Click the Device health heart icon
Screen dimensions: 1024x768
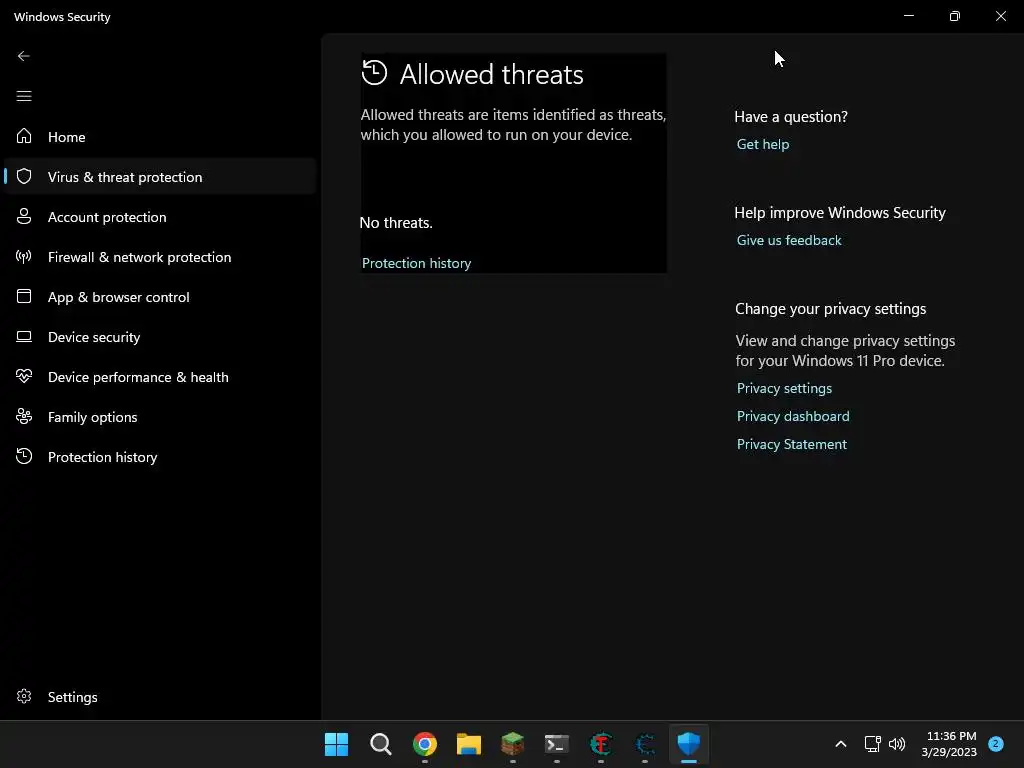pyautogui.click(x=24, y=376)
